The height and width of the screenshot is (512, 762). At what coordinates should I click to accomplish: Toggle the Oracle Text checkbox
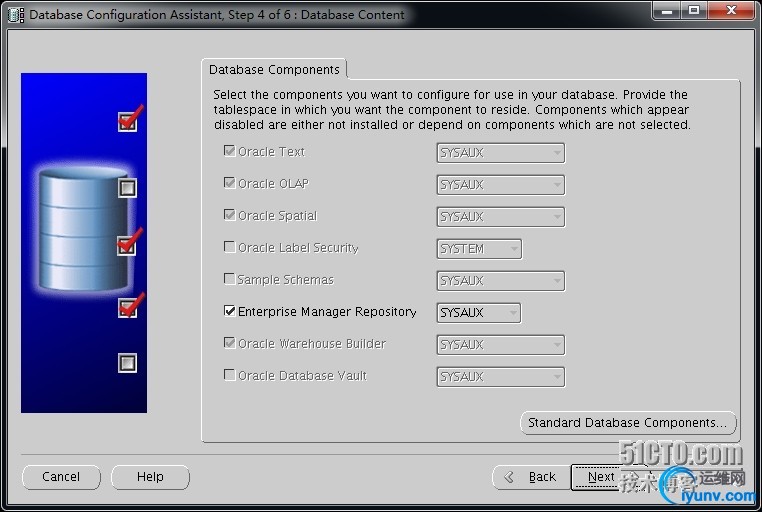(x=229, y=151)
